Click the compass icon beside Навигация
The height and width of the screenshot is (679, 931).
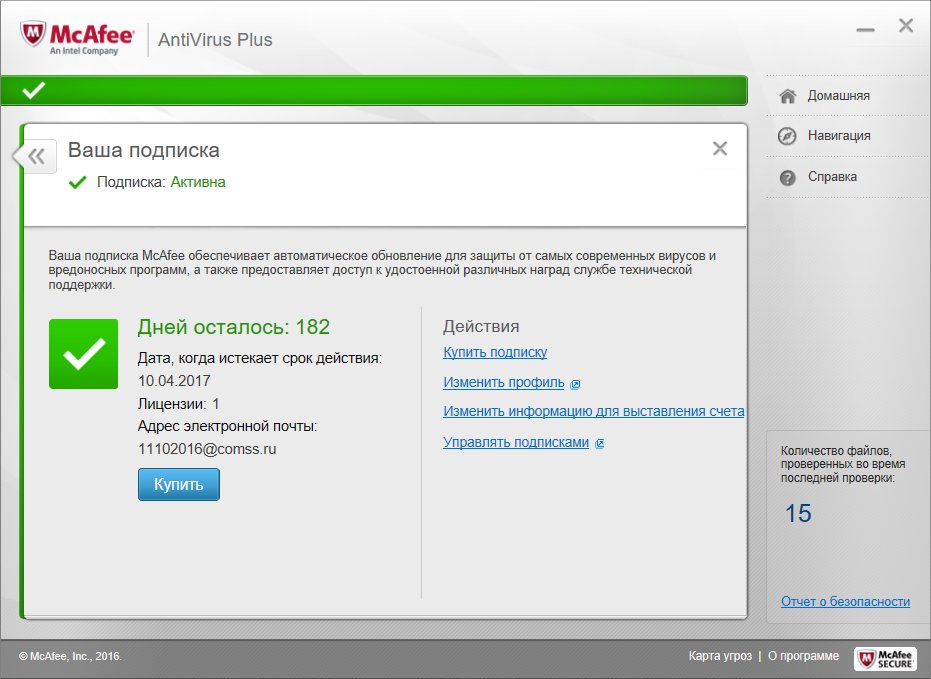pyautogui.click(x=787, y=136)
